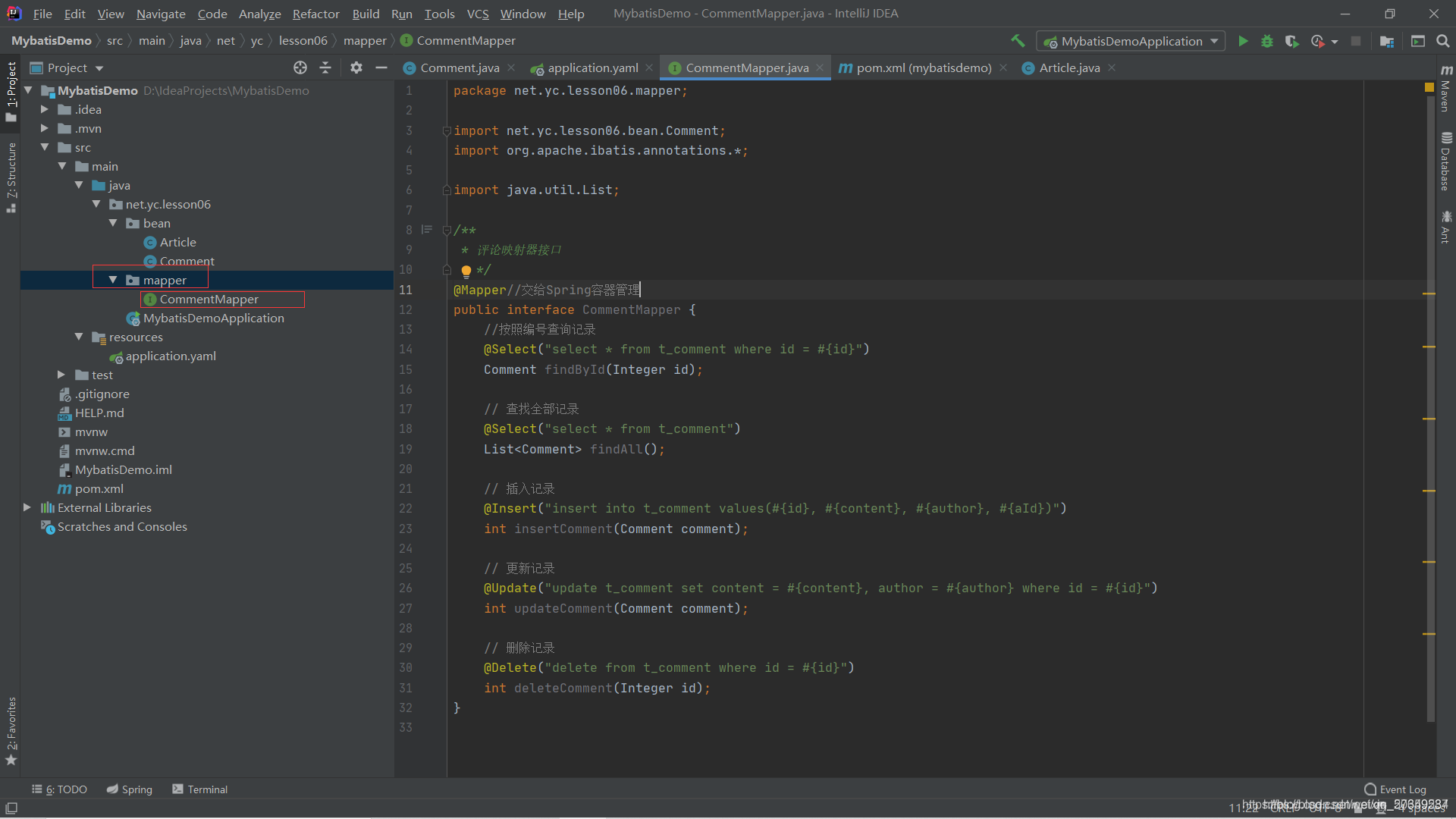Click Run with Coverage icon
Image resolution: width=1456 pixels, height=819 pixels.
point(1292,41)
